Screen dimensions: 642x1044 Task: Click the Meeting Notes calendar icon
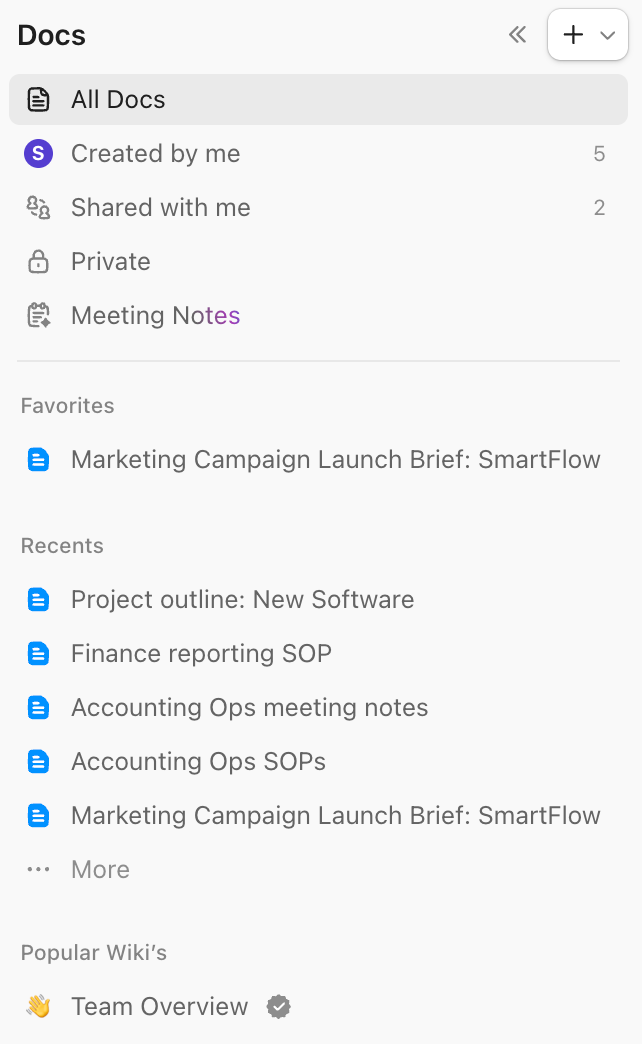(38, 315)
